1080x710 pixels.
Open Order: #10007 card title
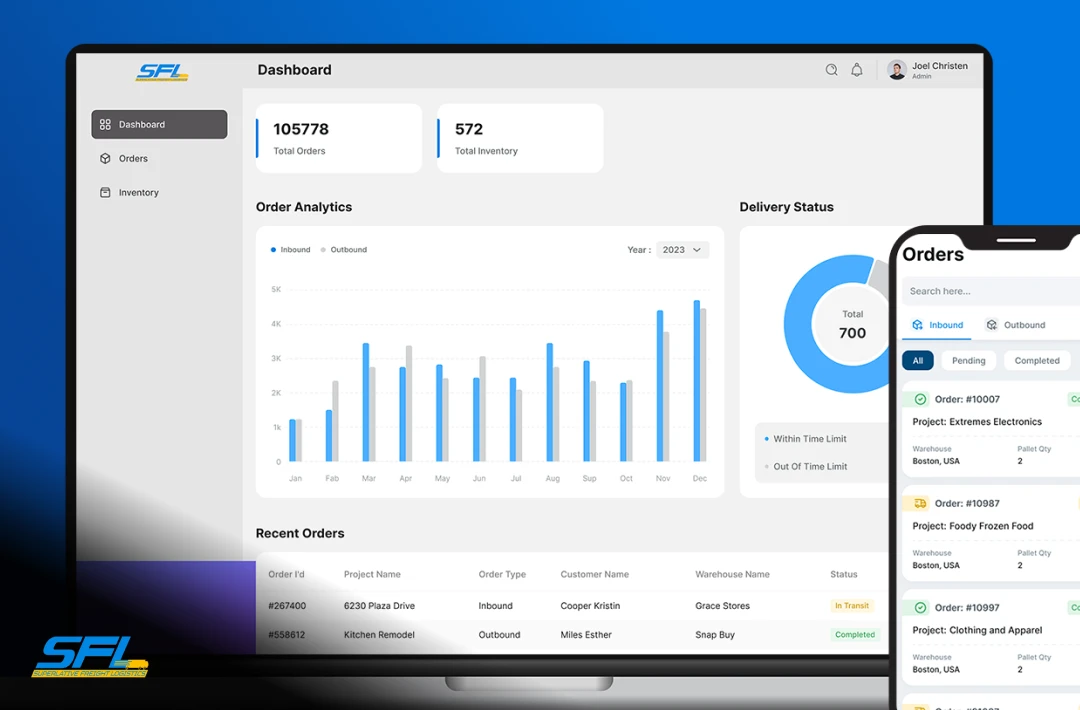(x=967, y=399)
